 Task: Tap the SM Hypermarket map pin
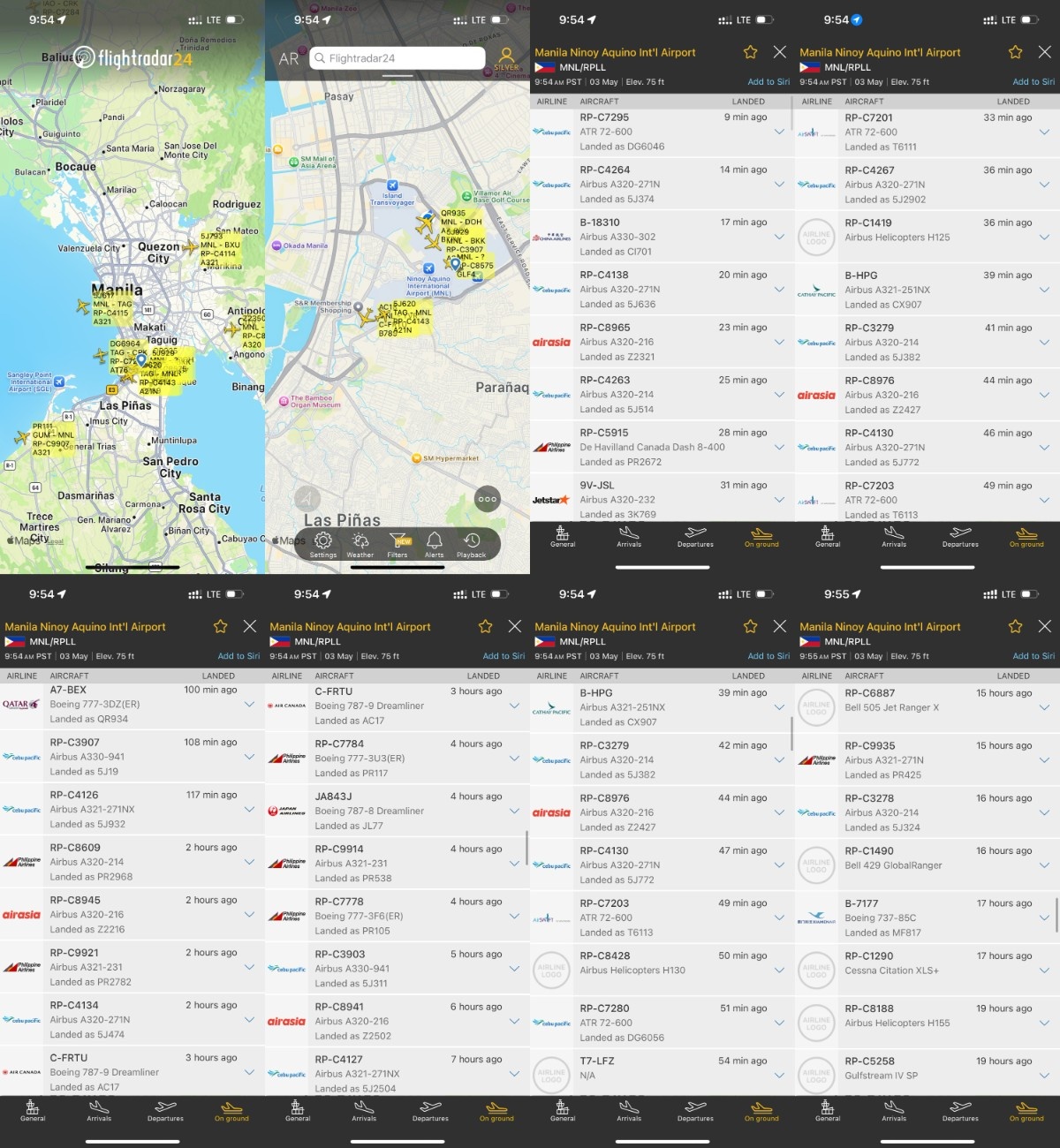click(416, 458)
